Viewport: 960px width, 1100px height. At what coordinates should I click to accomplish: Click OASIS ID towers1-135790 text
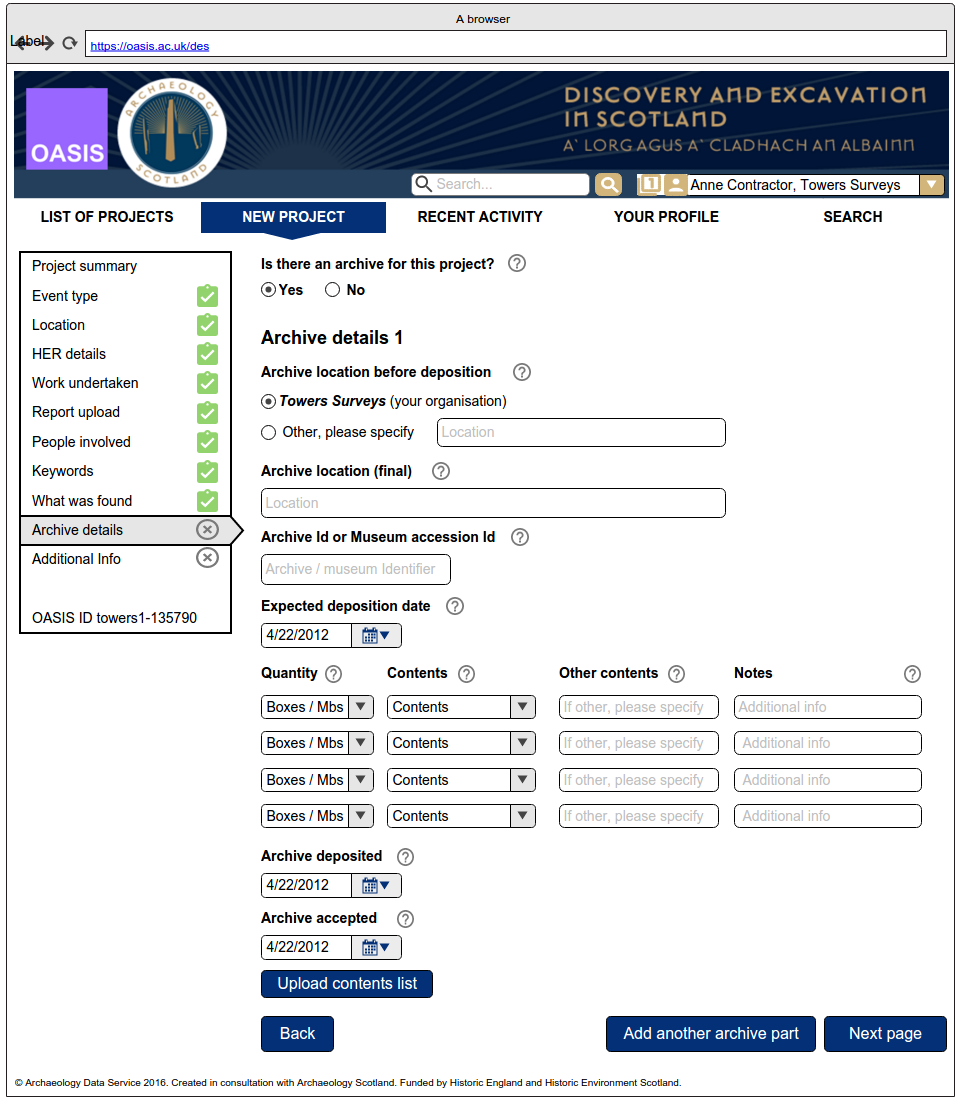(x=114, y=618)
